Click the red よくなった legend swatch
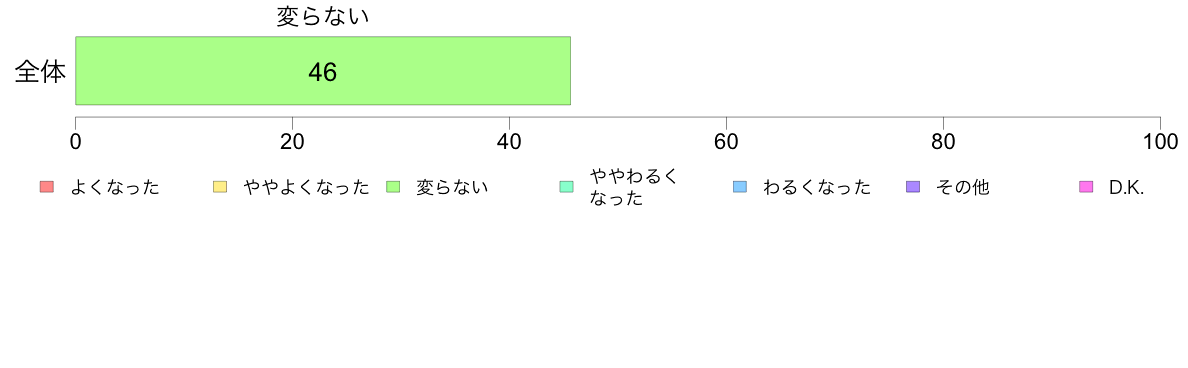Screen dimensions: 1188x368 pyautogui.click(x=46, y=187)
